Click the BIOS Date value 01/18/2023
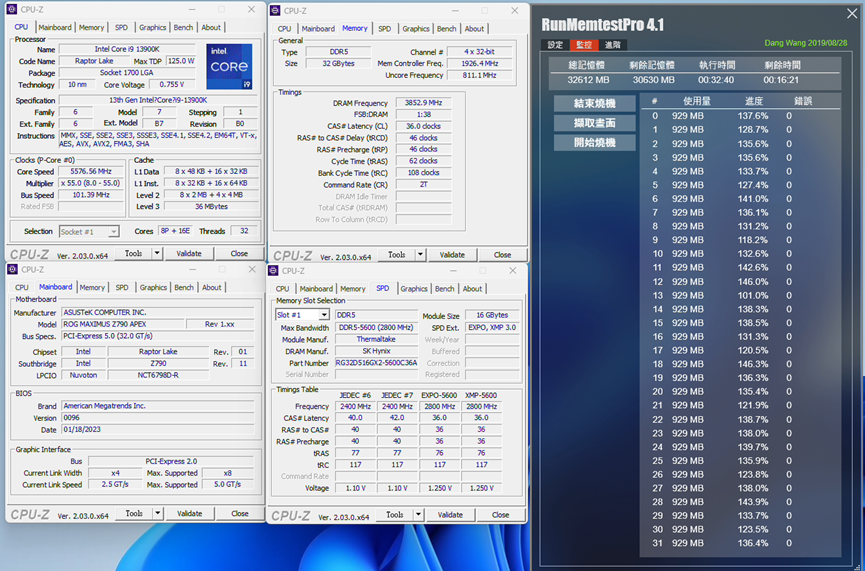Viewport: 865px width, 571px height. point(158,429)
